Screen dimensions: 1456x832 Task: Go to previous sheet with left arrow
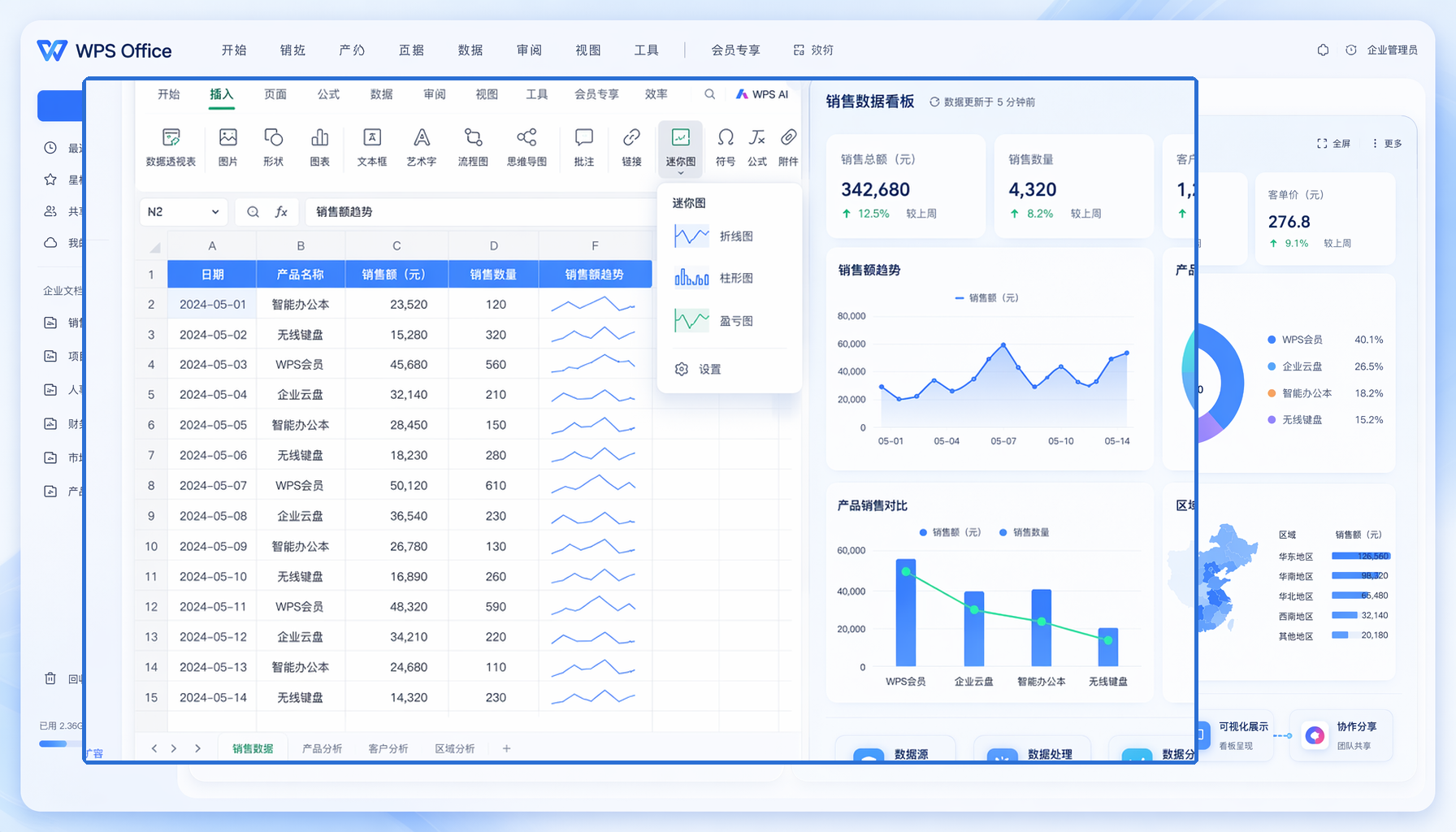(154, 748)
